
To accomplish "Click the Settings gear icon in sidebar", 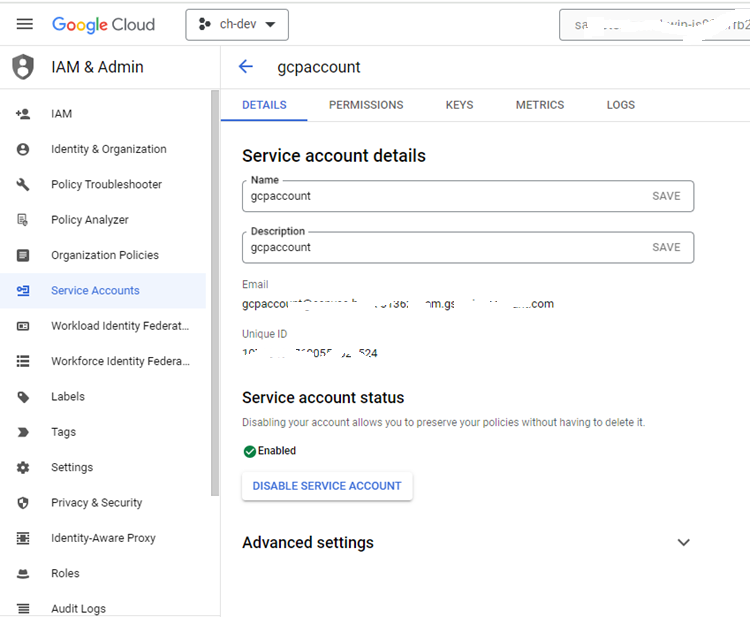I will [x=23, y=468].
